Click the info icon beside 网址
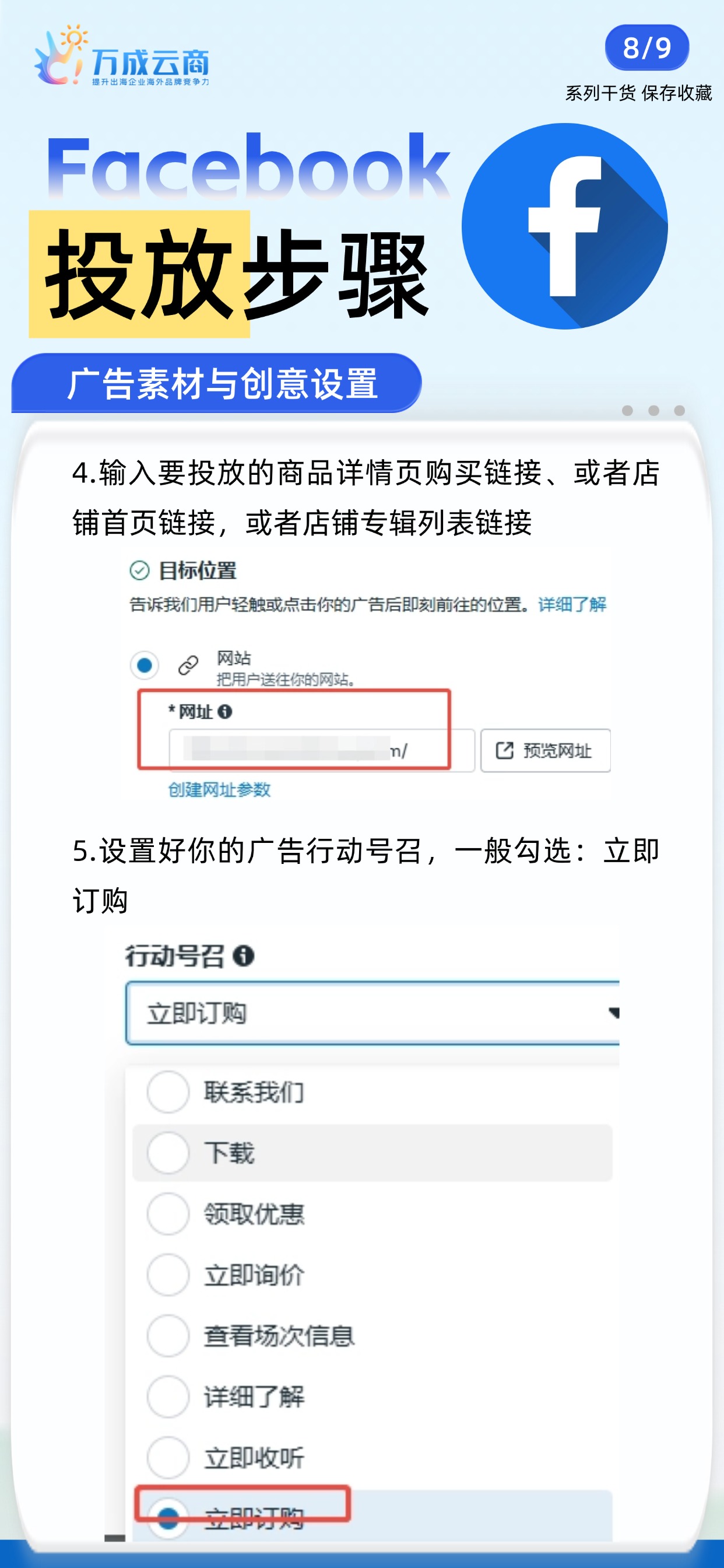 pyautogui.click(x=224, y=711)
